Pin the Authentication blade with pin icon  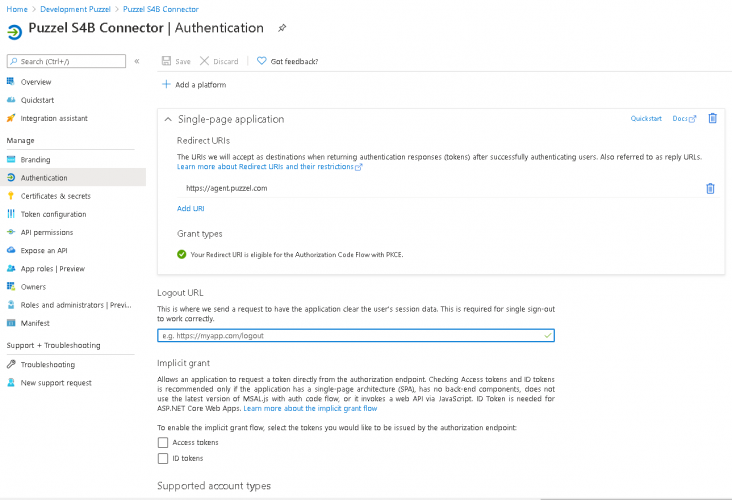tap(282, 28)
